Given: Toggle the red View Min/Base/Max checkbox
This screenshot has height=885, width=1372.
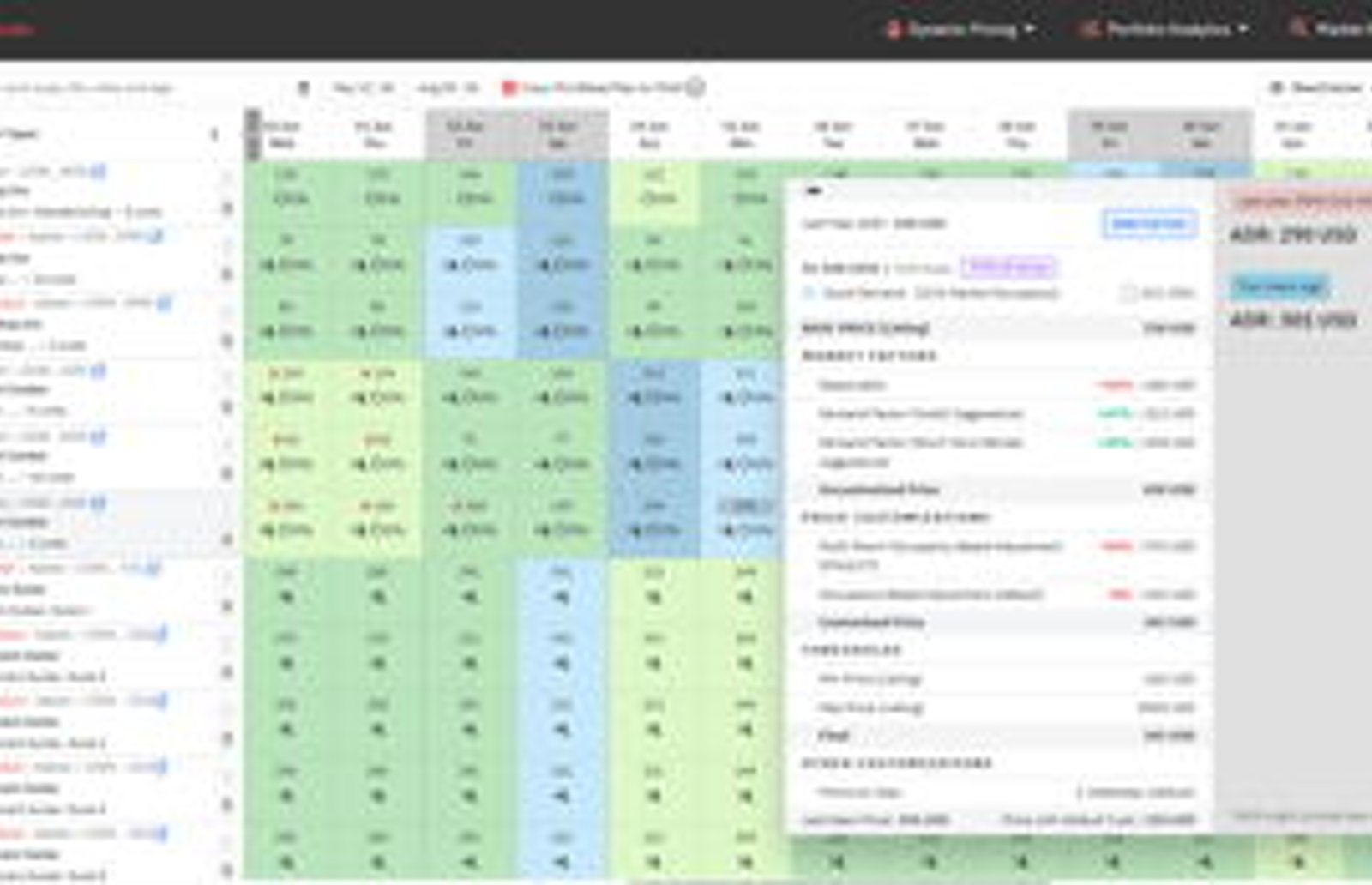Looking at the screenshot, I should [x=508, y=87].
